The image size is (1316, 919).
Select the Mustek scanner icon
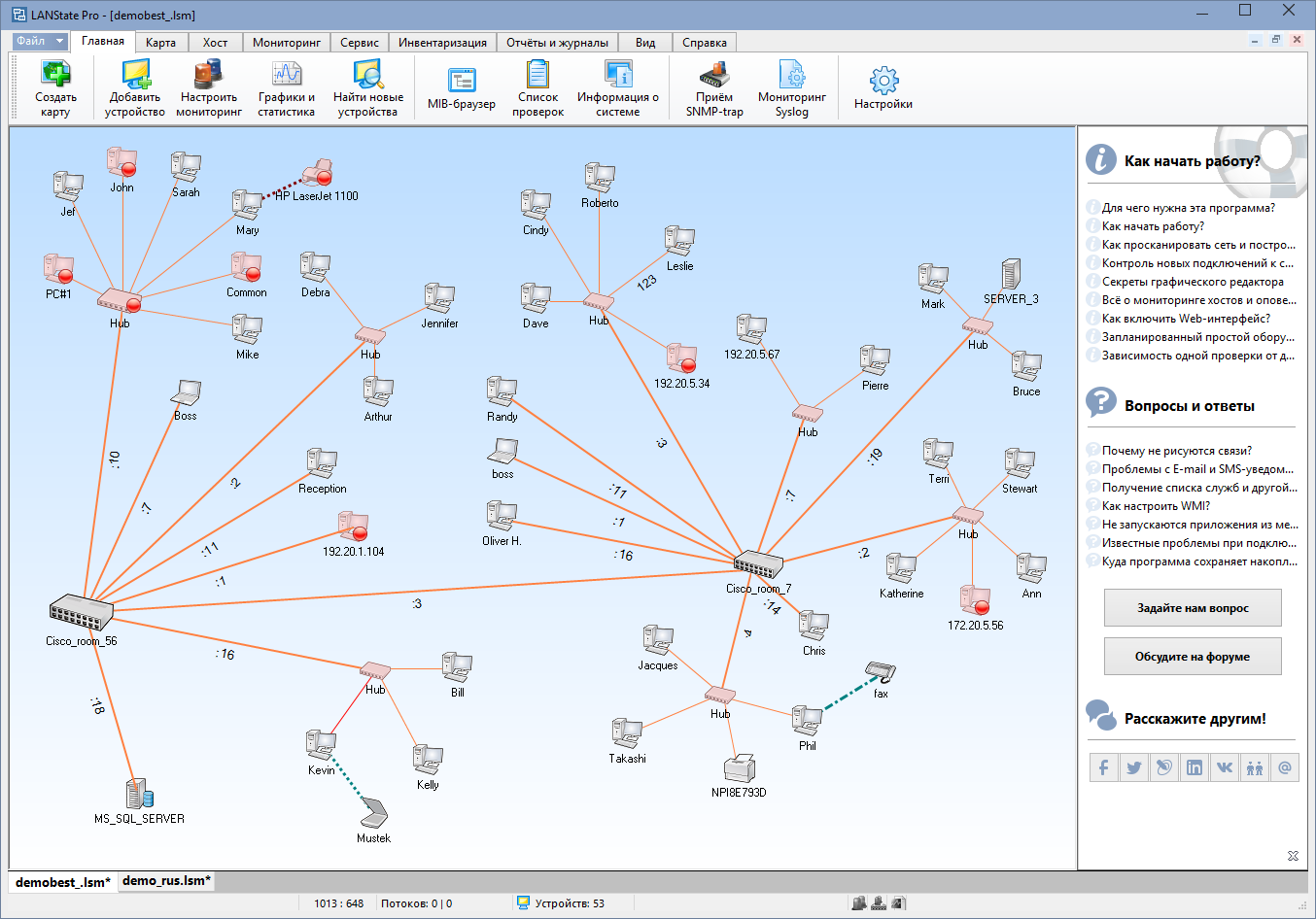tap(373, 814)
